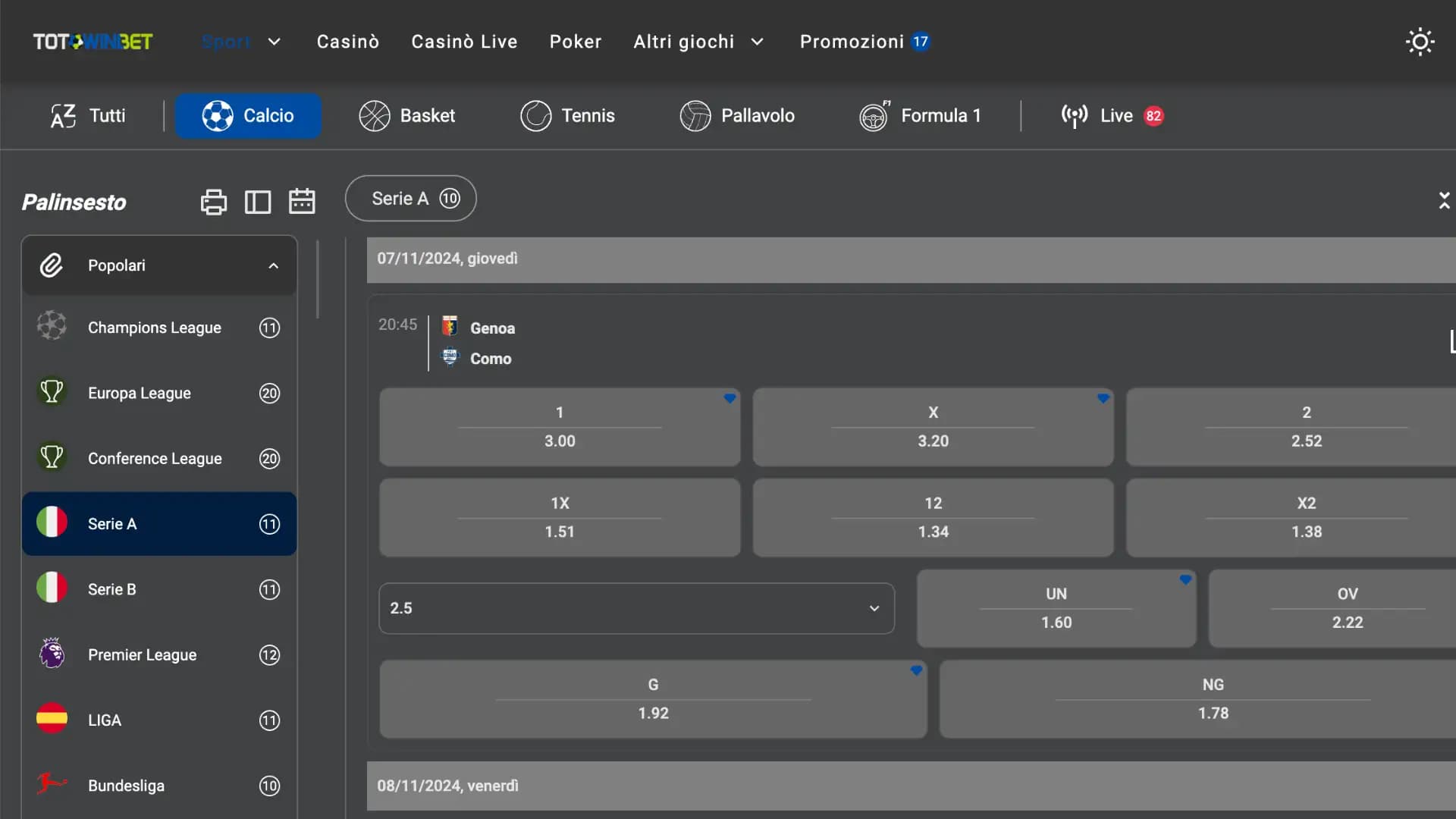Open the Promozioni page
The image size is (1456, 819).
(x=864, y=42)
